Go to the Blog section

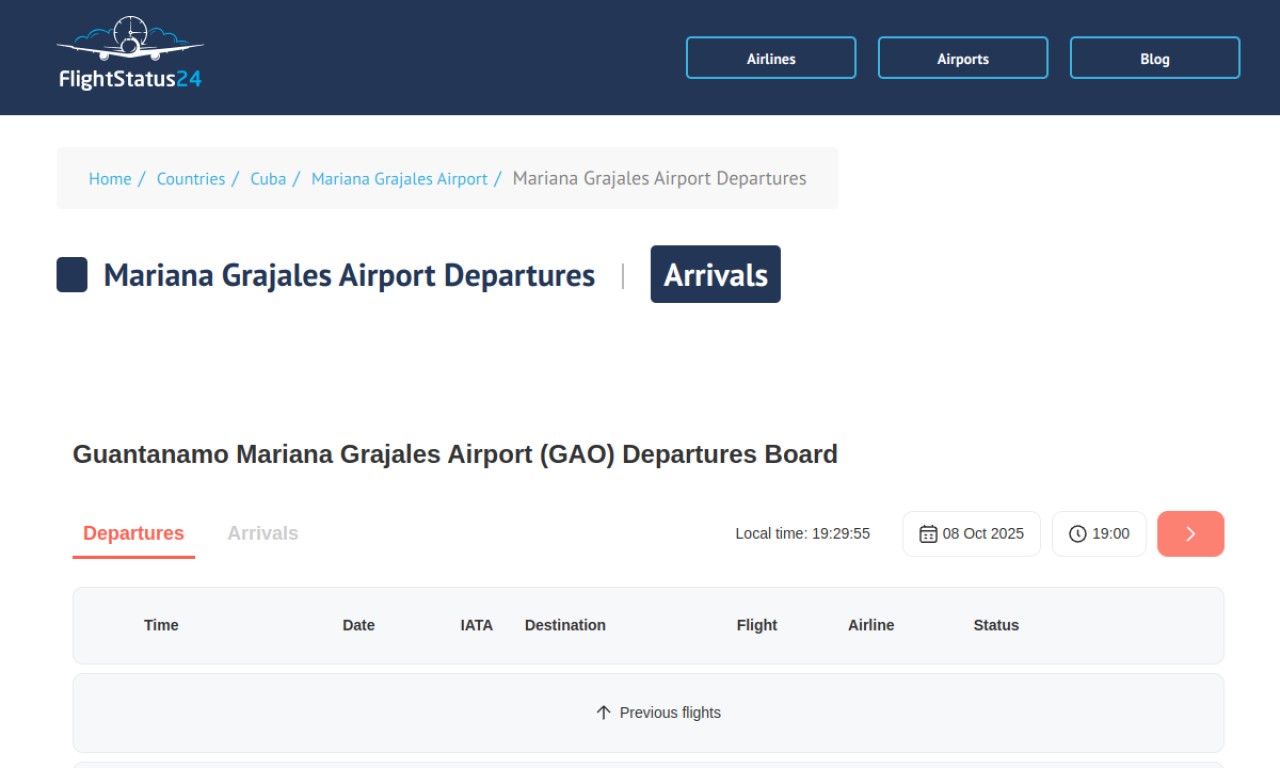[1155, 58]
